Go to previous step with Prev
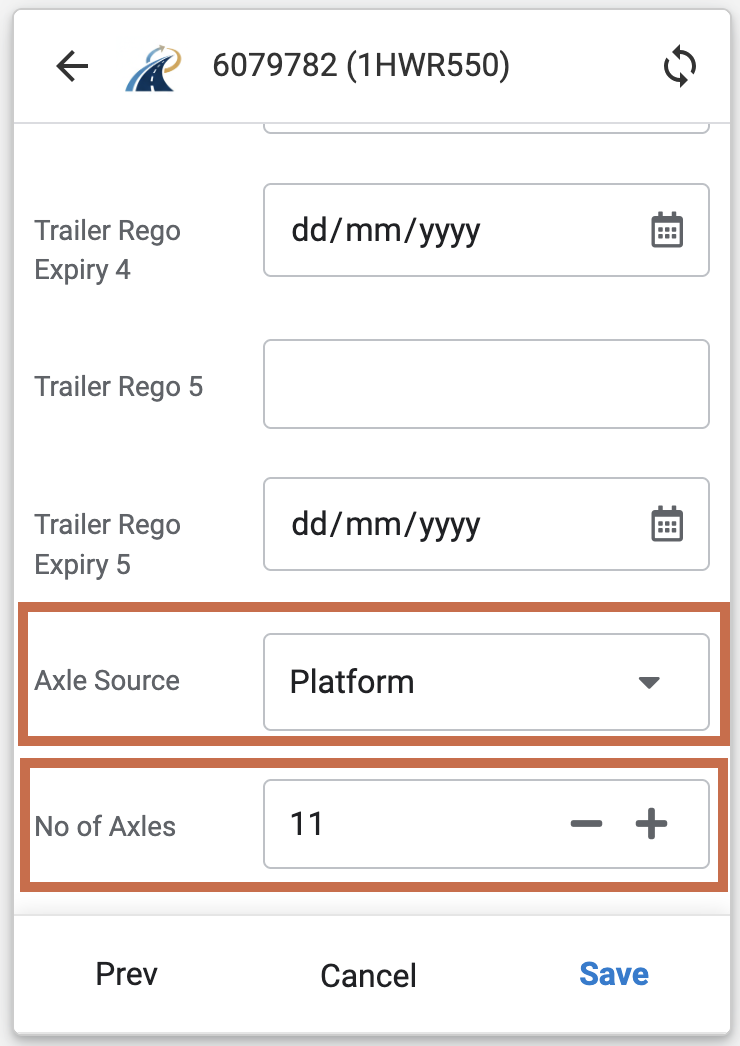 [x=126, y=974]
